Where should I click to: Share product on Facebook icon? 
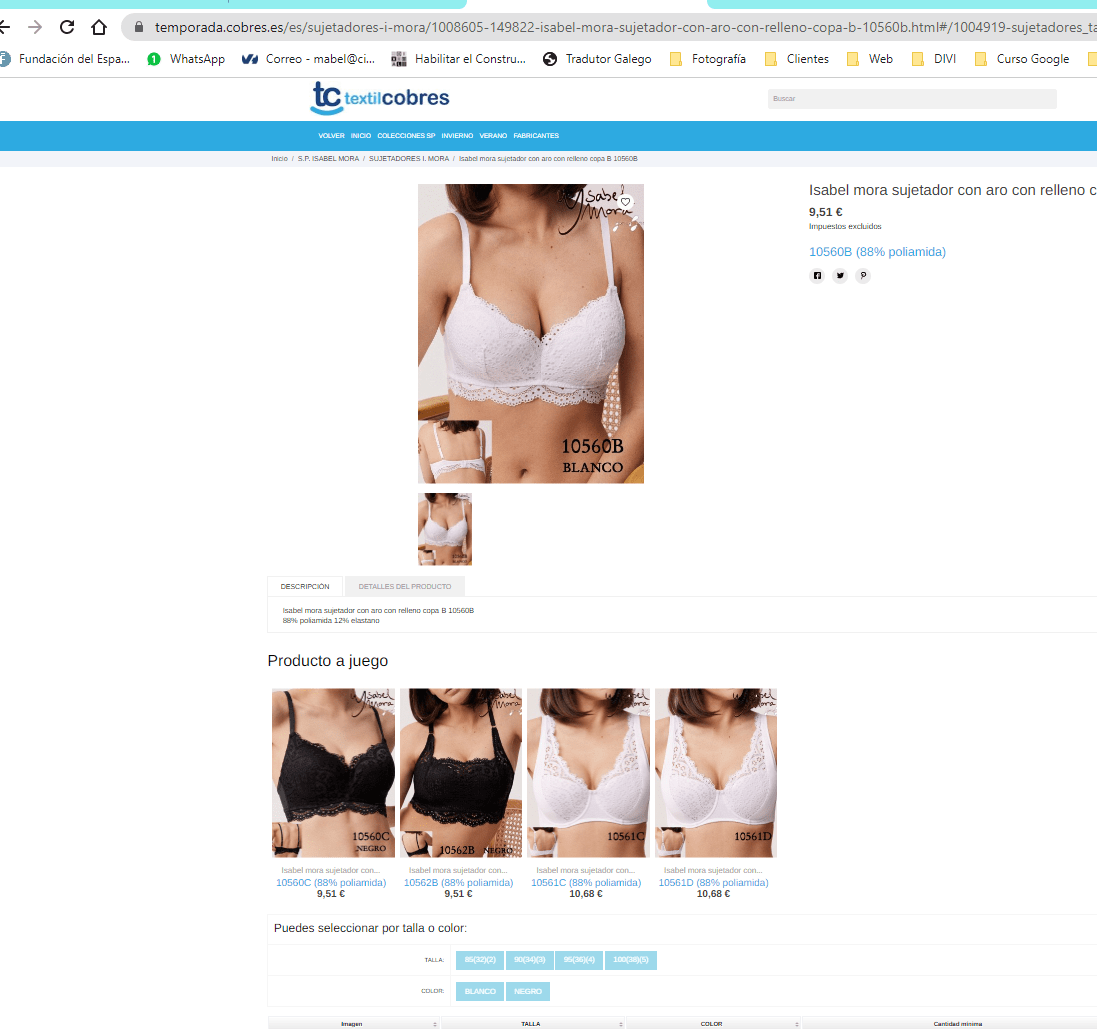816,276
